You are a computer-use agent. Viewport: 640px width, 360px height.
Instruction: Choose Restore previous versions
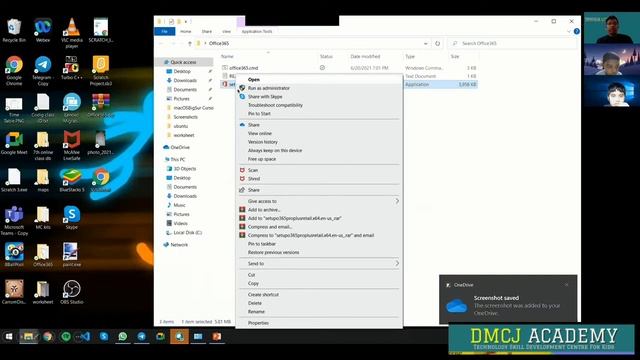point(273,253)
